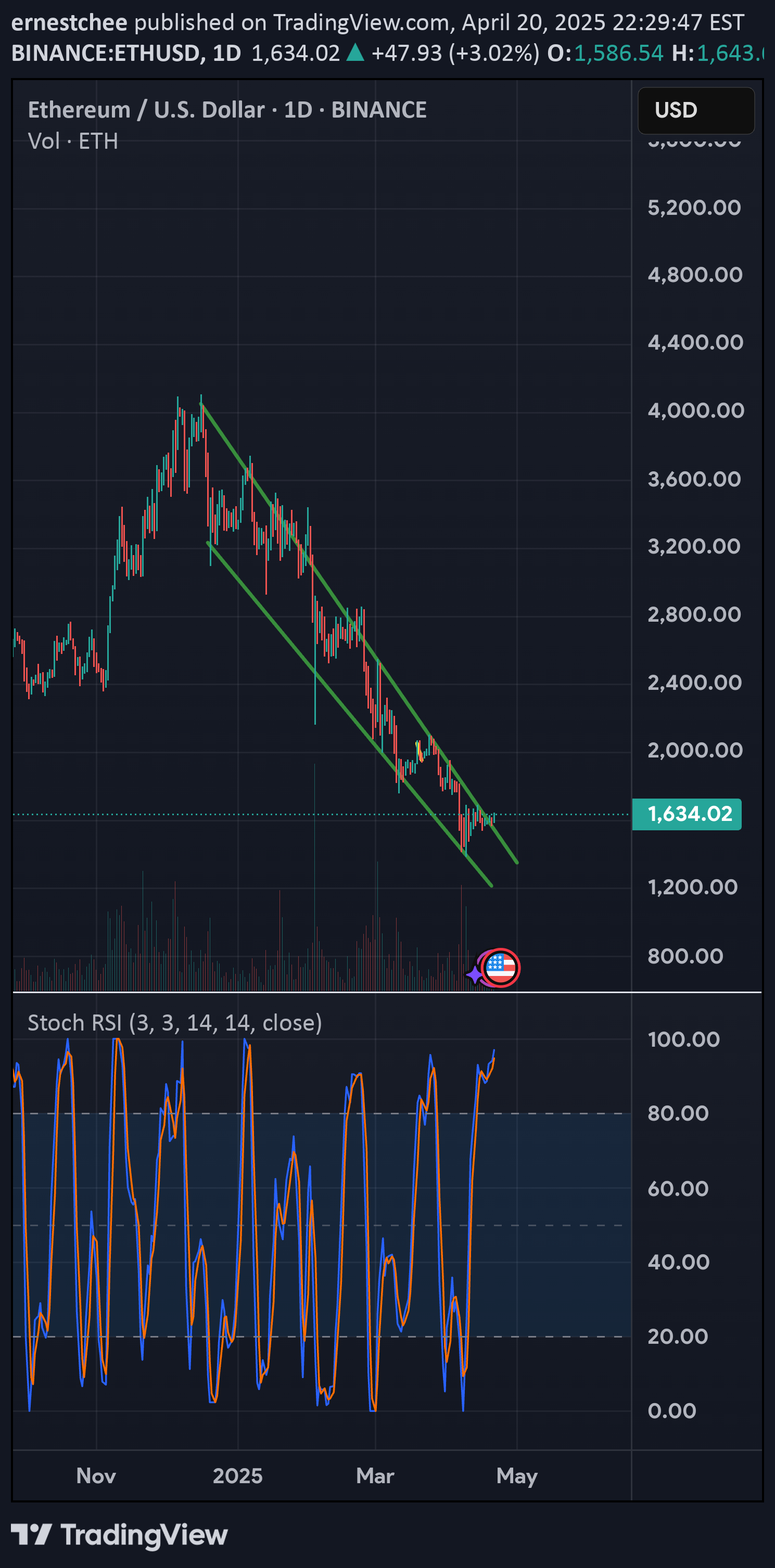Select the upper green channel trendline

pyautogui.click(x=359, y=633)
